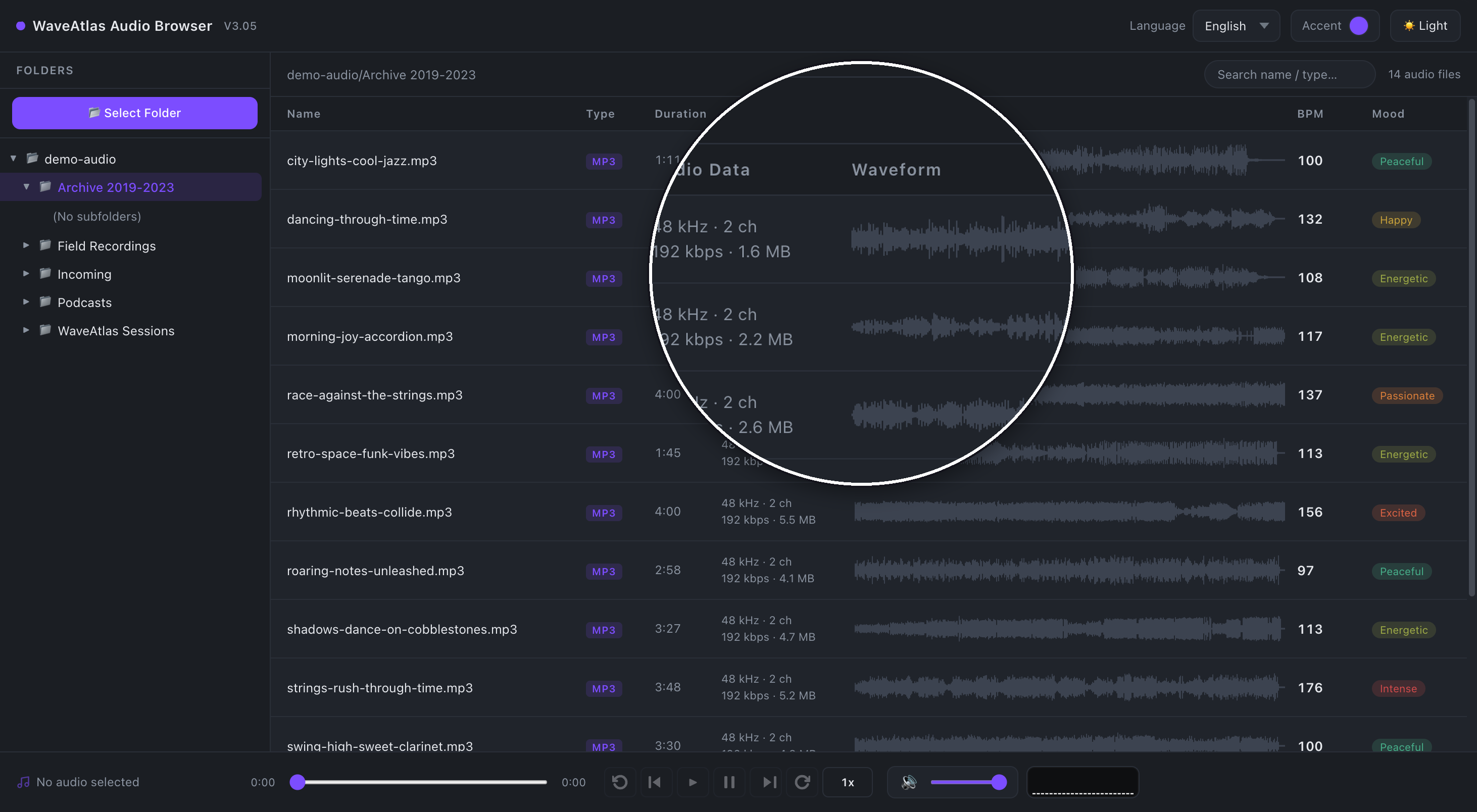Click the demo-audio folder icon
1477x812 pixels.
tap(33, 158)
